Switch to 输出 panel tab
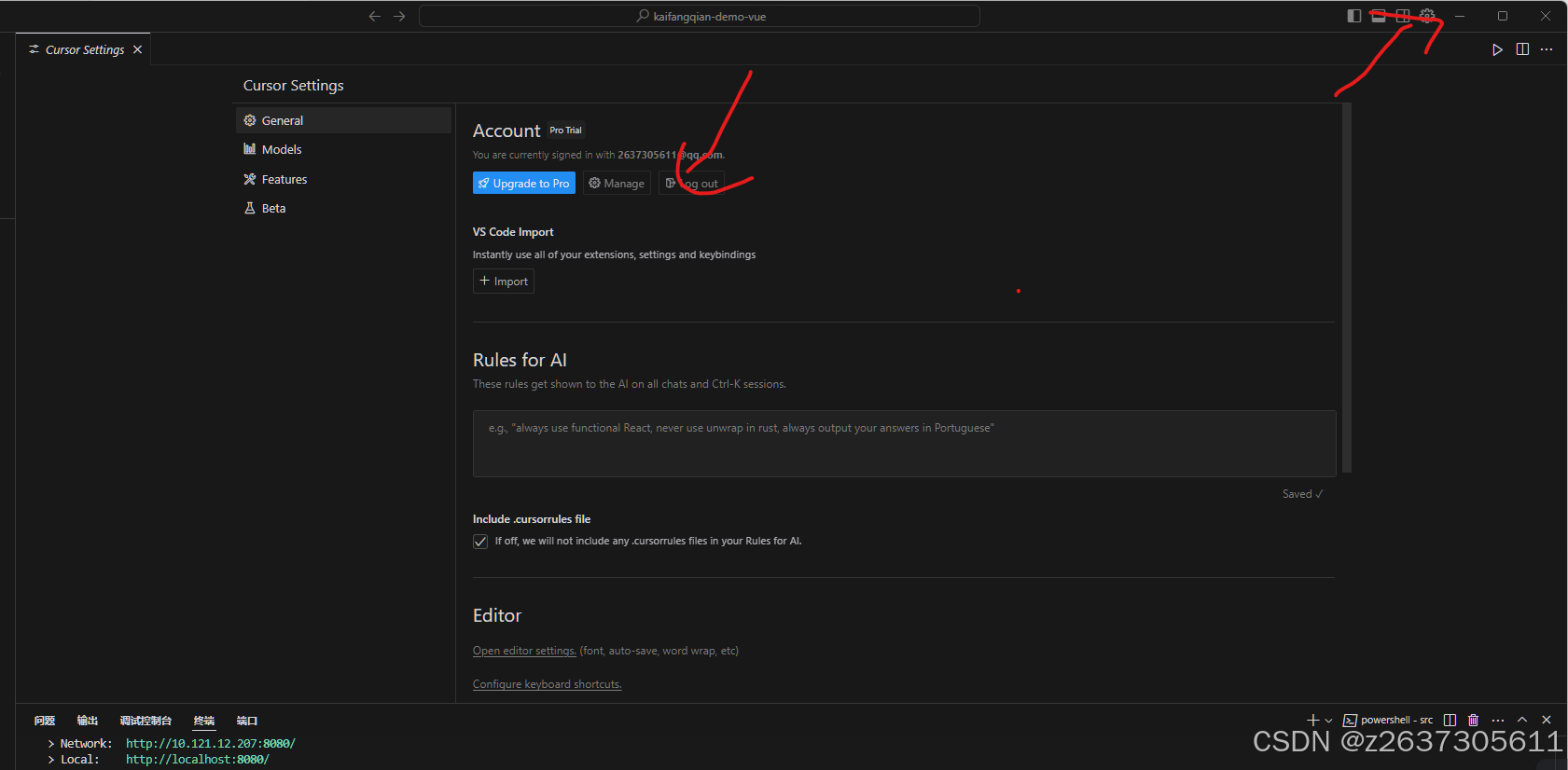 pyautogui.click(x=88, y=721)
